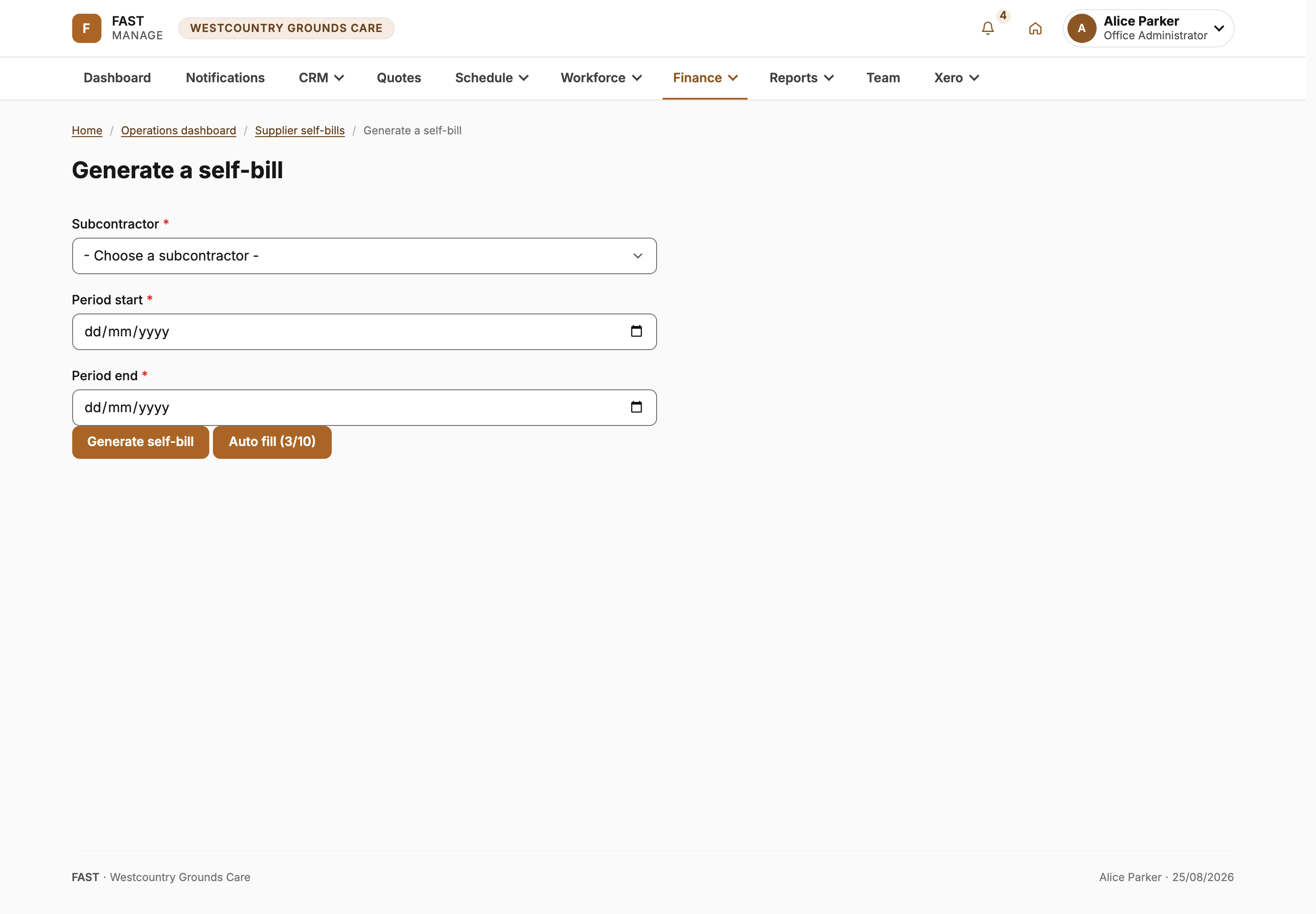The image size is (1316, 914).
Task: Open the Quotes nav item
Action: [x=399, y=78]
